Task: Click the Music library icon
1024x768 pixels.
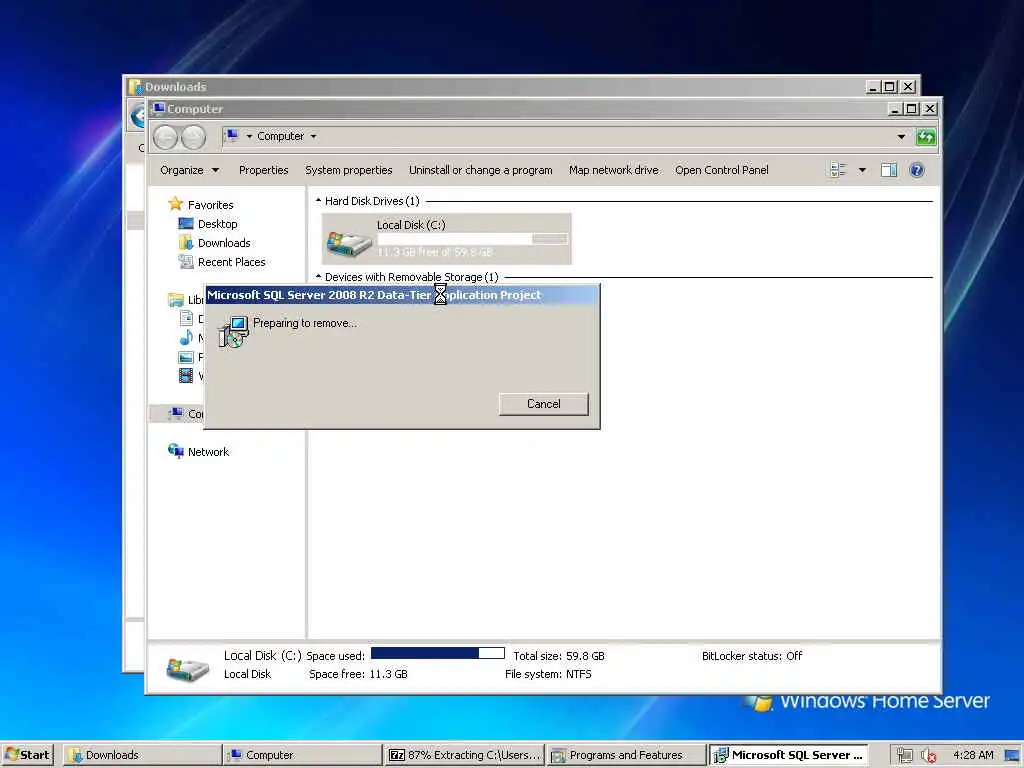Action: click(x=186, y=338)
